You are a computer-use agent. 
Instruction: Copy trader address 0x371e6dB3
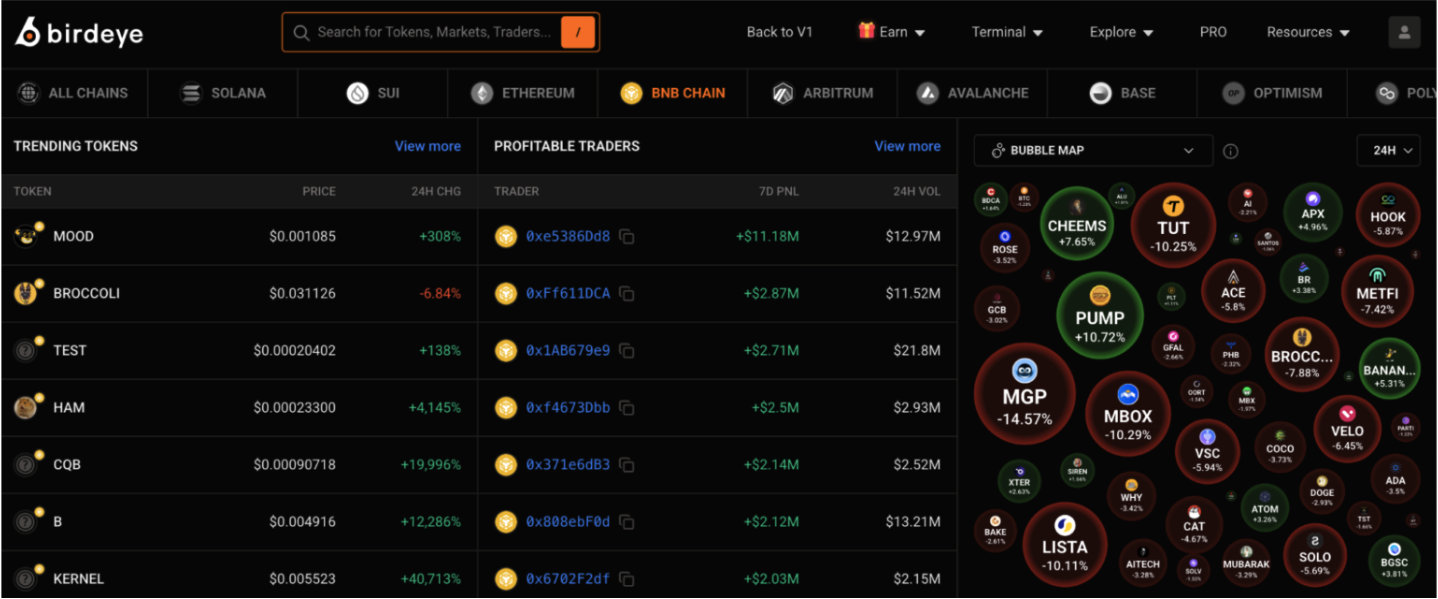(627, 465)
